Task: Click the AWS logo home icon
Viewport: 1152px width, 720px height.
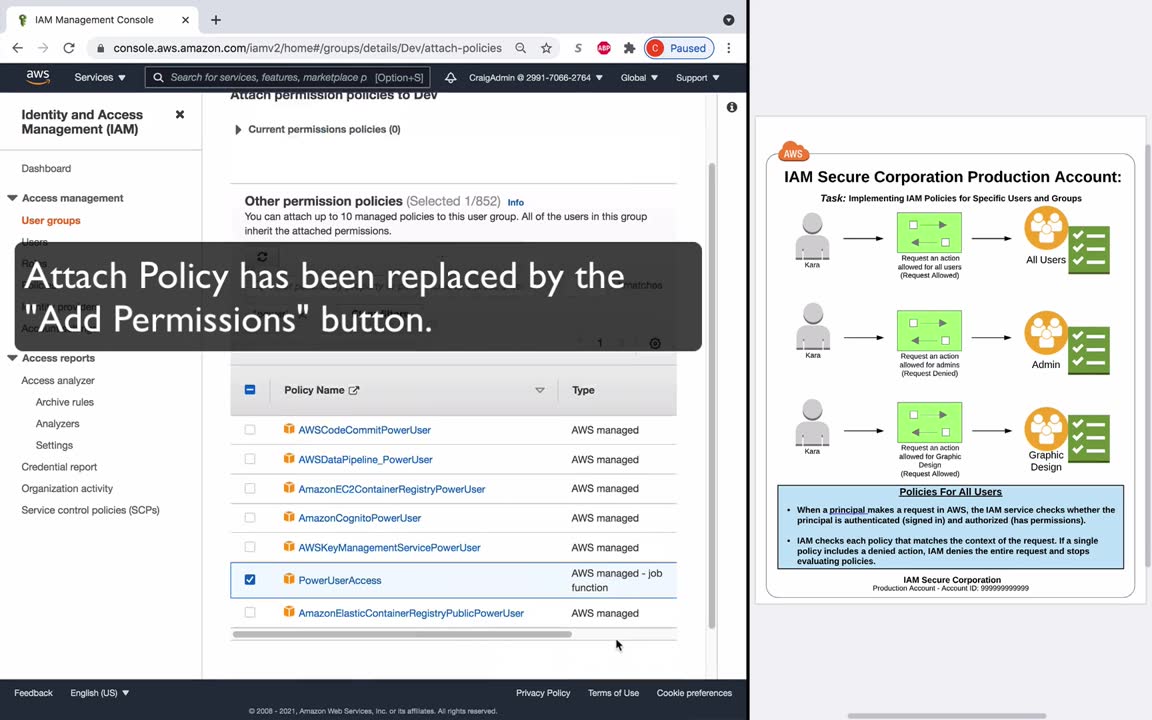Action: coord(37,77)
